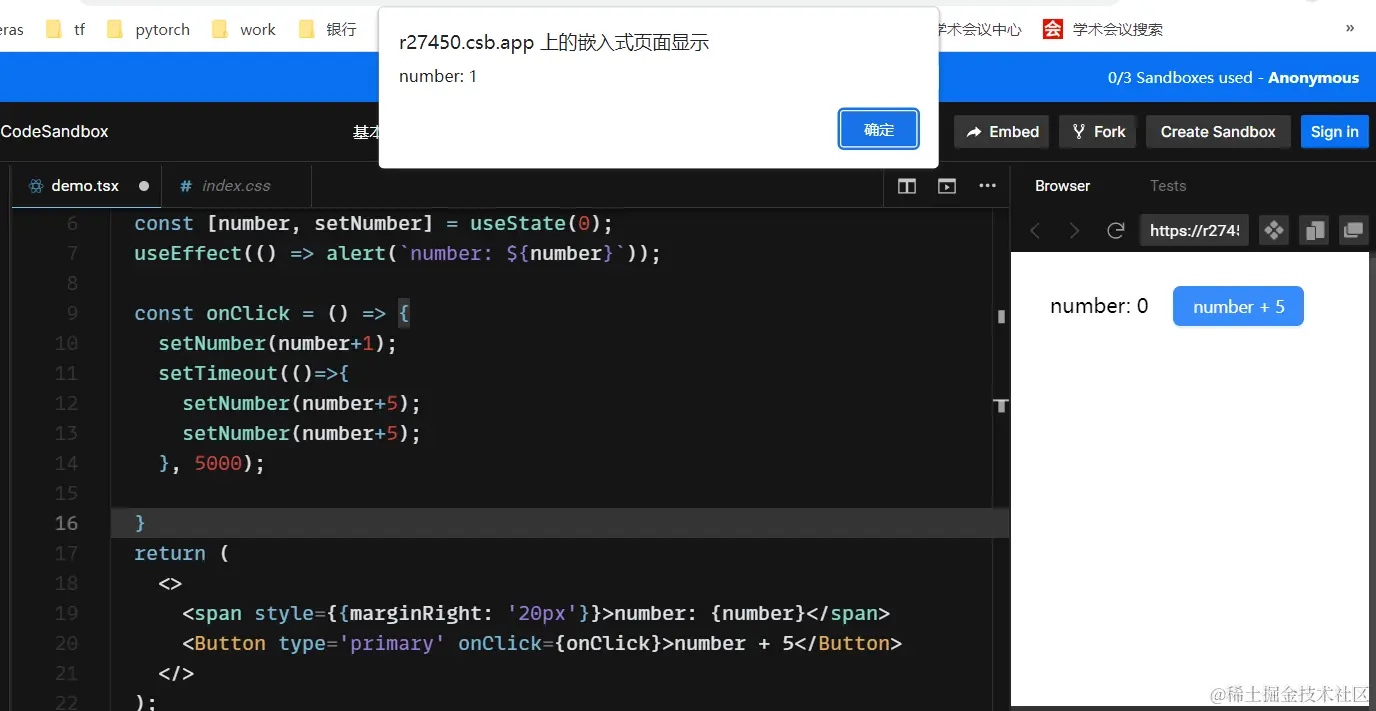Open the index.css editor tab
1376x711 pixels.
coord(236,186)
